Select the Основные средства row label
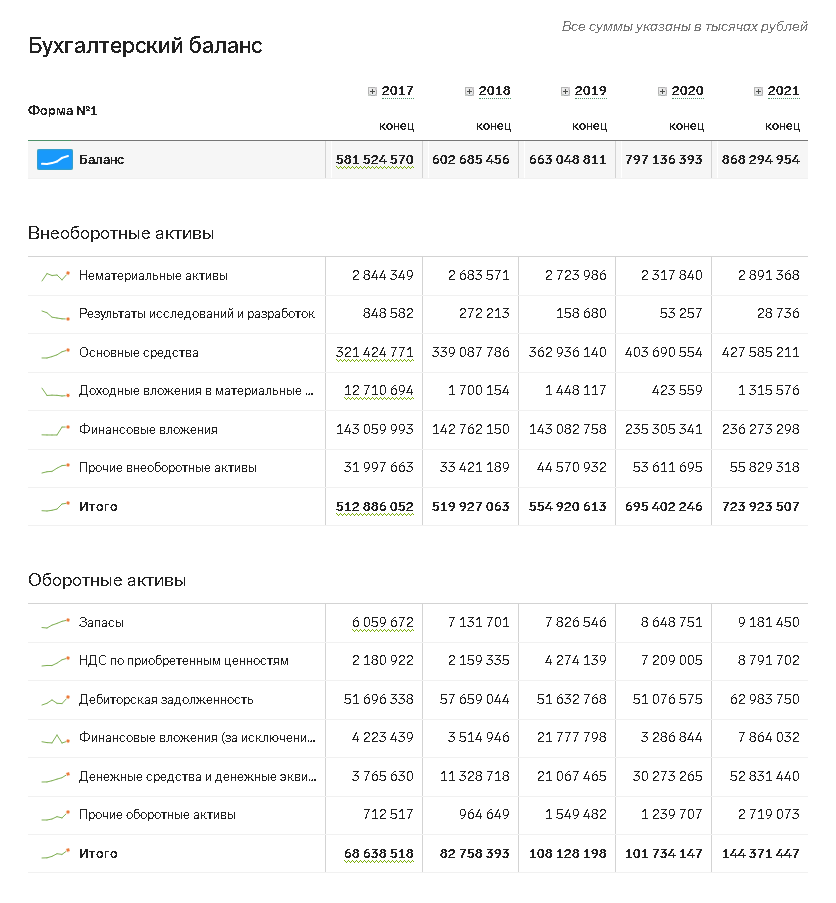 (x=139, y=352)
